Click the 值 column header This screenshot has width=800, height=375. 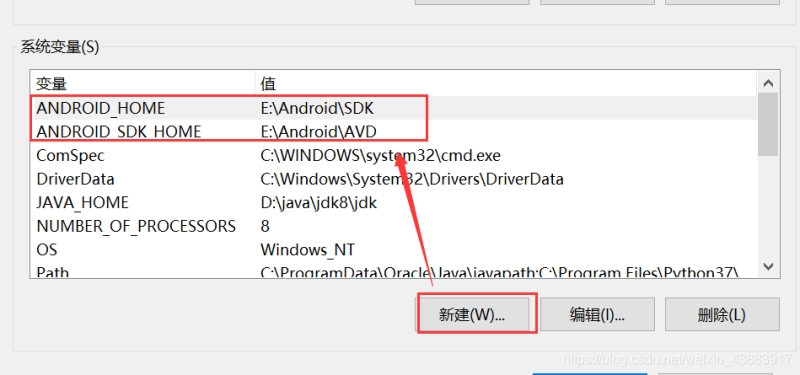(506, 83)
